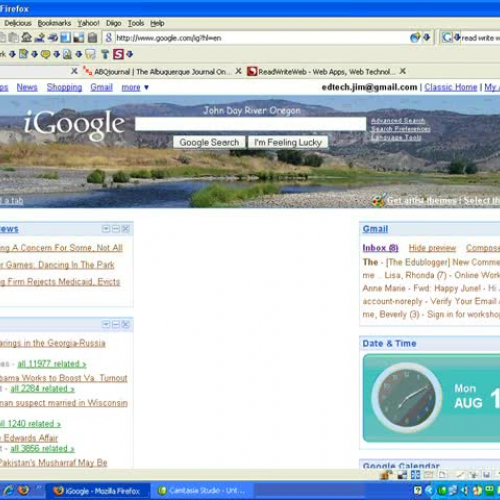
Task: Click the picture thumbnail icon beside the sidebar icon
Action: (79, 37)
